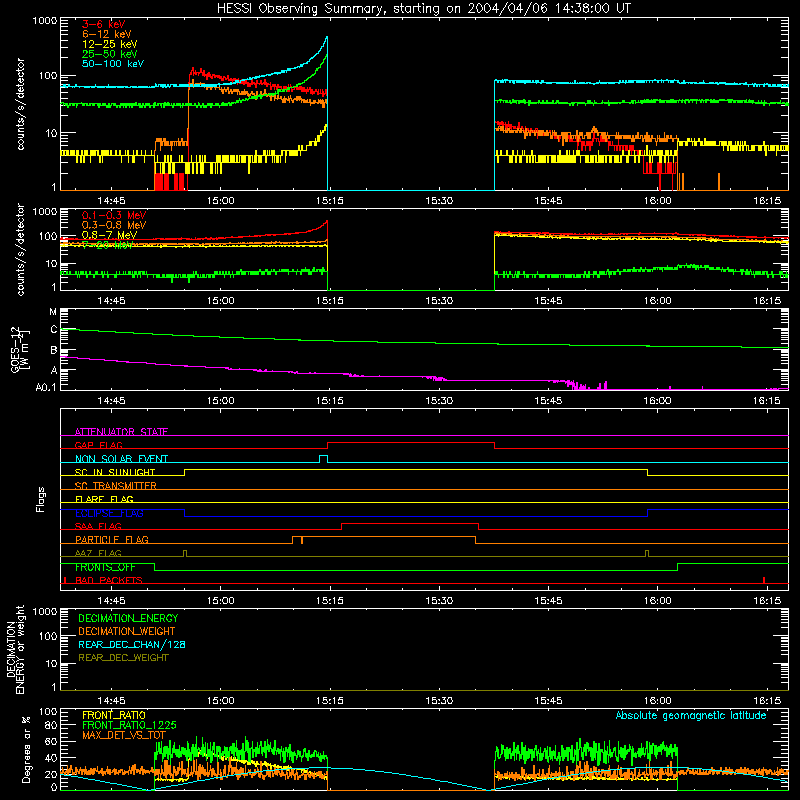Click the 0.8-7 MeV legend label
This screenshot has height=800, width=800.
[x=109, y=235]
